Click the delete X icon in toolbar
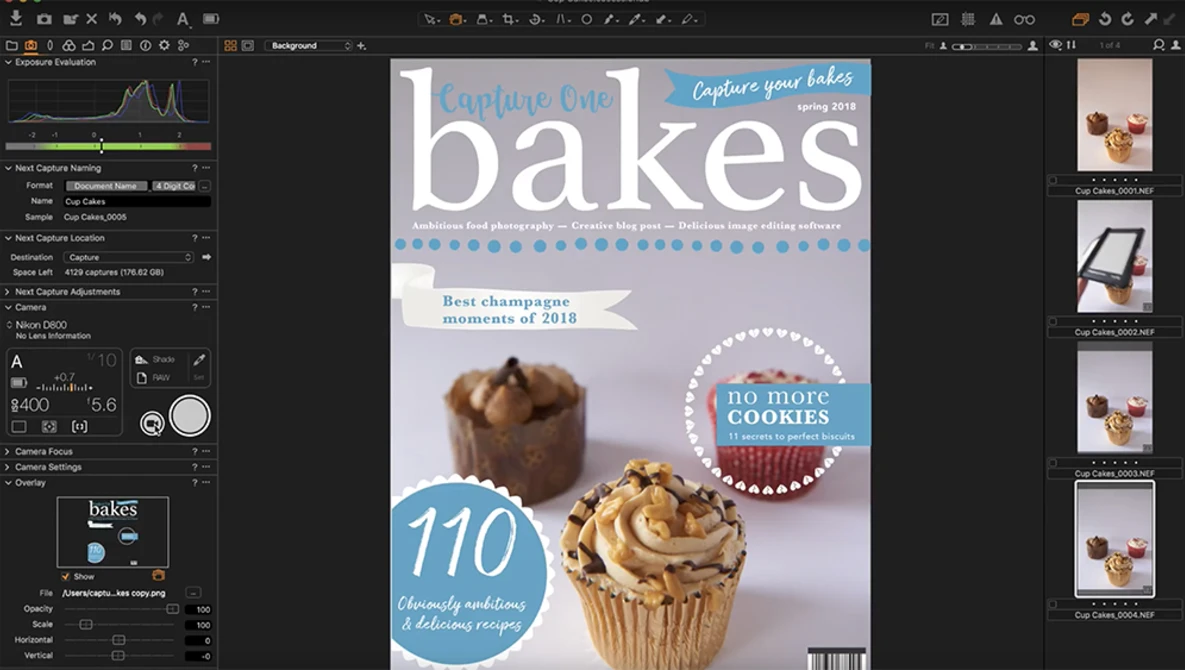1185x670 pixels. [91, 19]
